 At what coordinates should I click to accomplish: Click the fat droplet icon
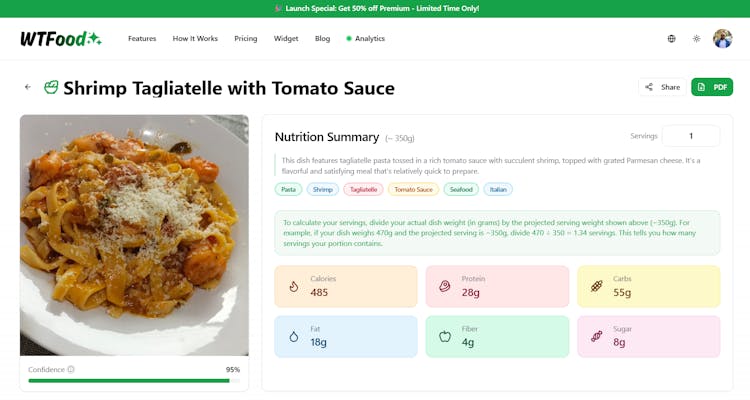(x=294, y=337)
